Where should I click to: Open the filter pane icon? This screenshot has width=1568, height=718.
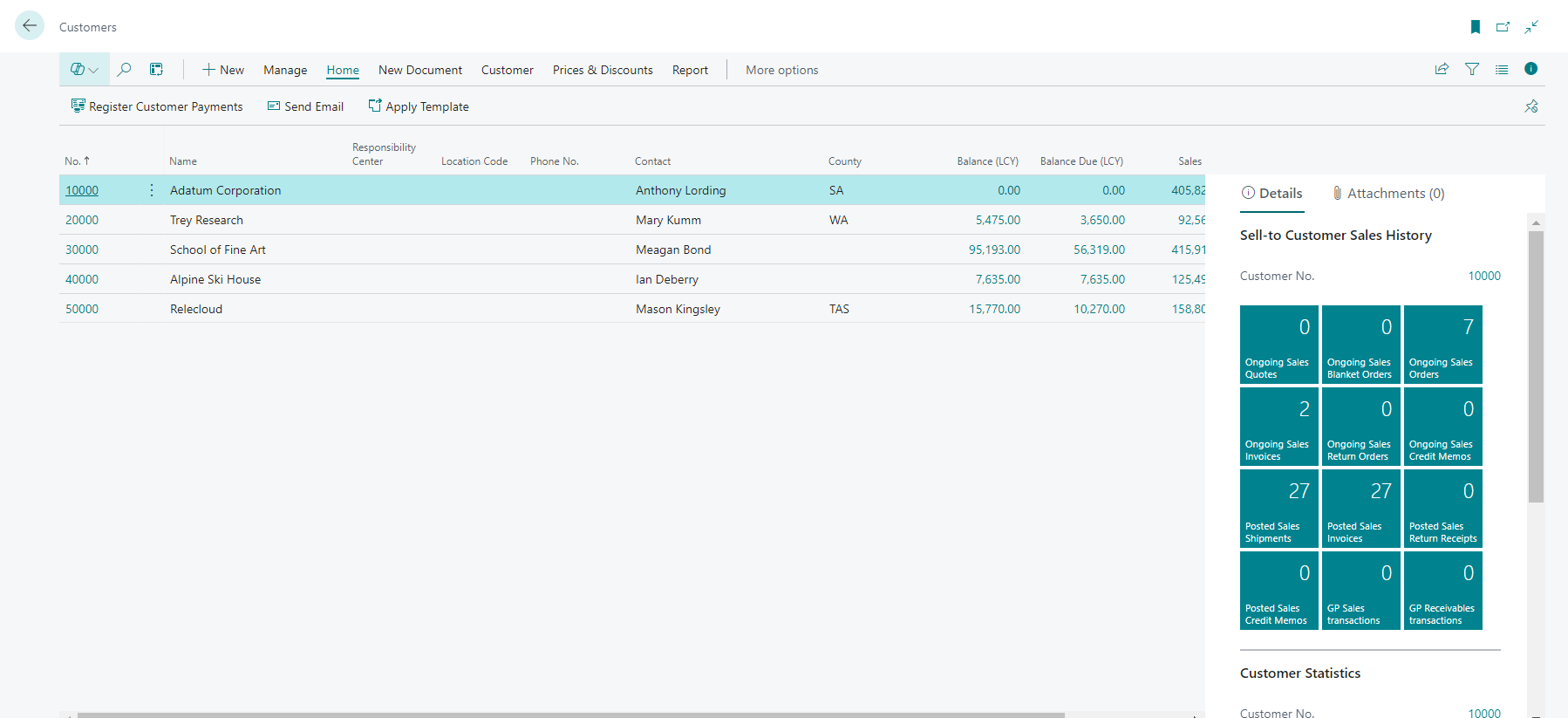point(1472,69)
